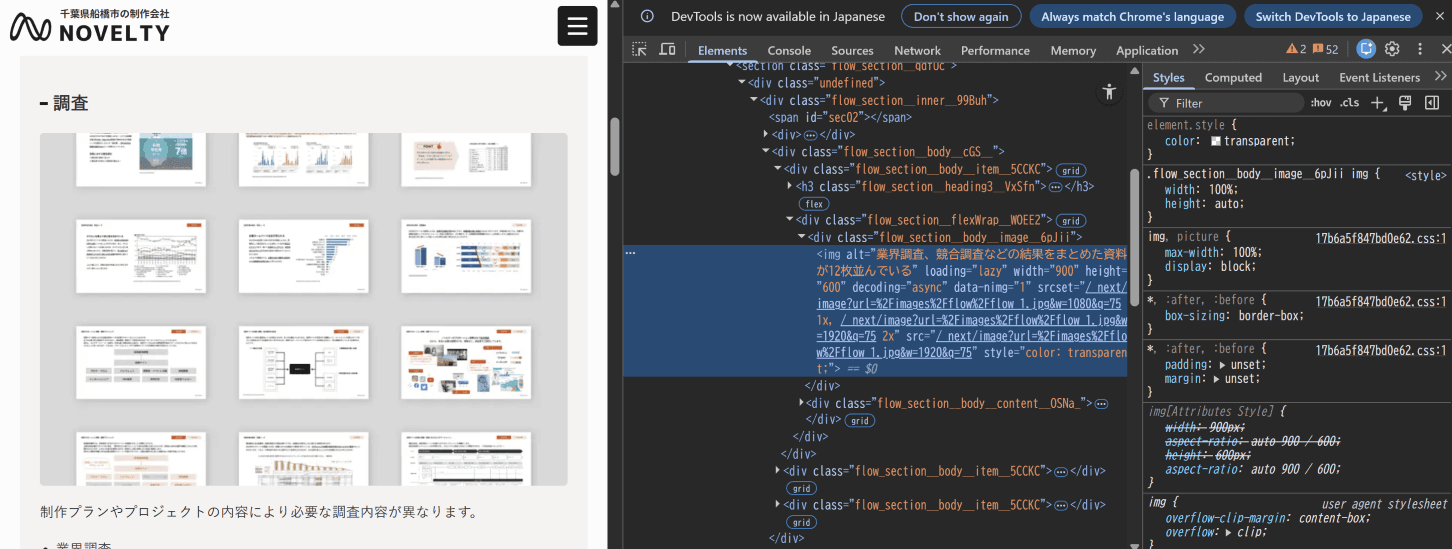Toggle the rendering emulations paintbrush icon
The width and height of the screenshot is (1452, 549).
(x=1405, y=103)
